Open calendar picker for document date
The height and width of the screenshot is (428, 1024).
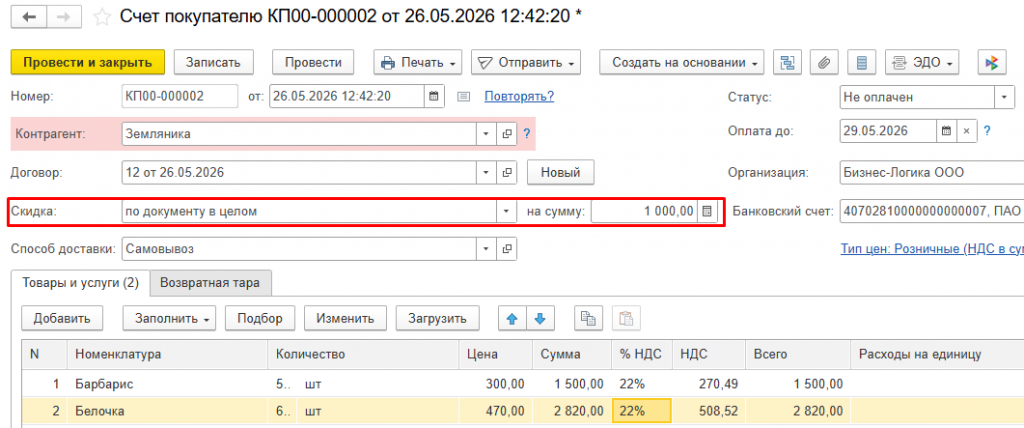(434, 96)
